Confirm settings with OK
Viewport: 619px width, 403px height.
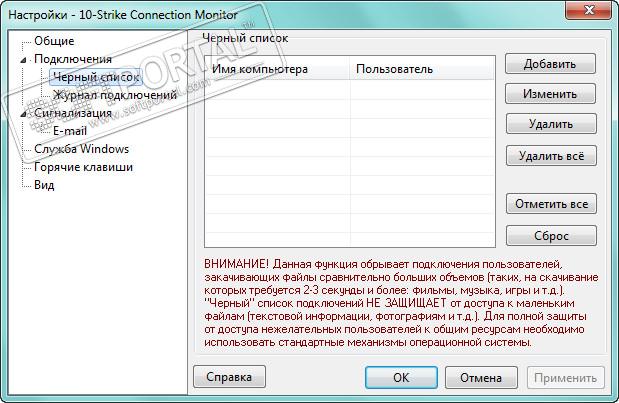tap(401, 377)
